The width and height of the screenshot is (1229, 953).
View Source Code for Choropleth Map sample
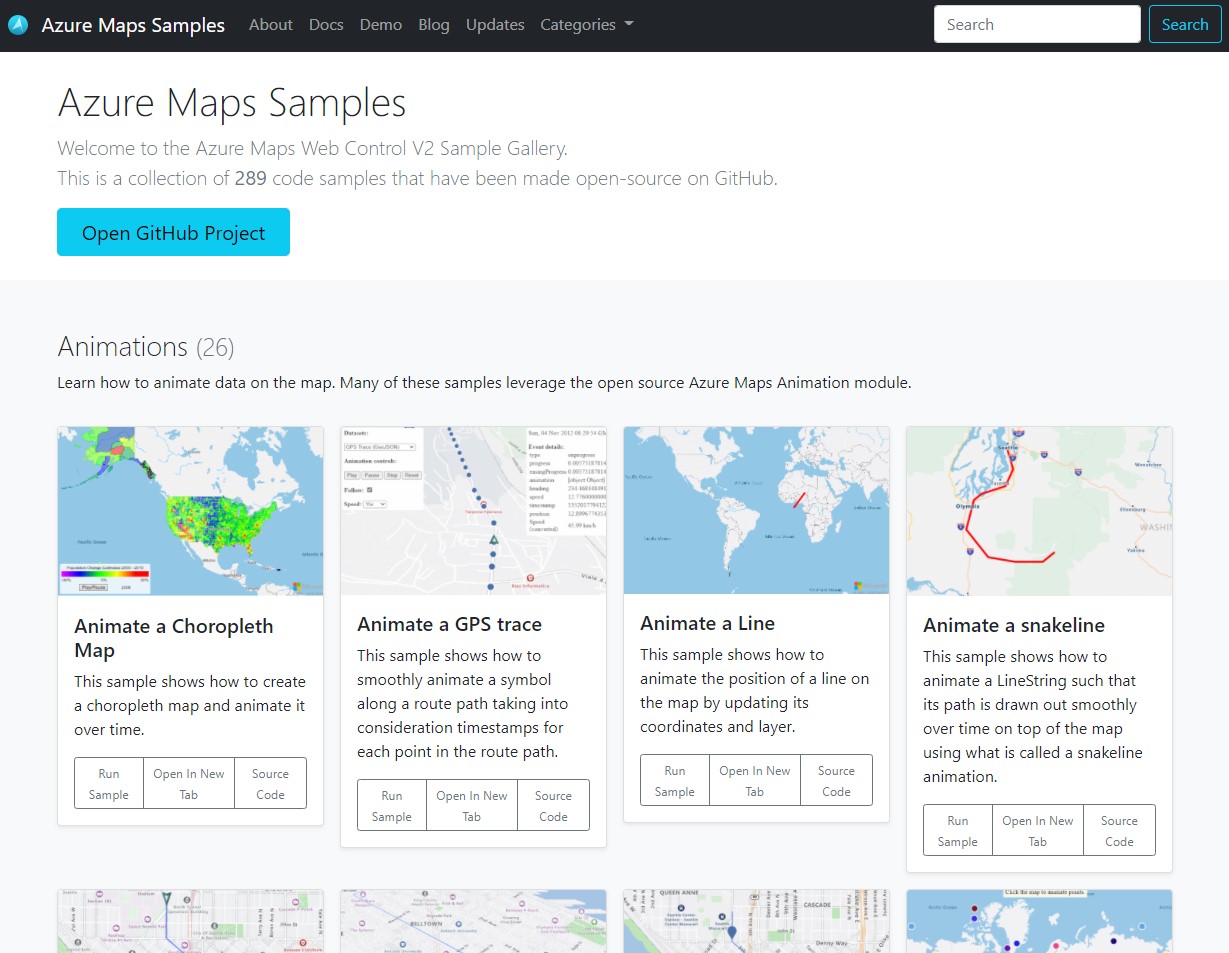coord(270,784)
